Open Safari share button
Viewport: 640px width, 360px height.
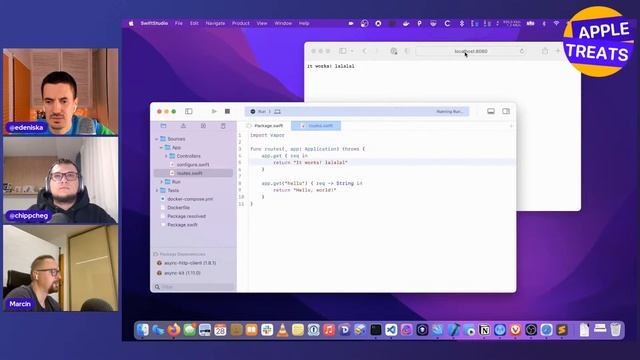click(545, 51)
